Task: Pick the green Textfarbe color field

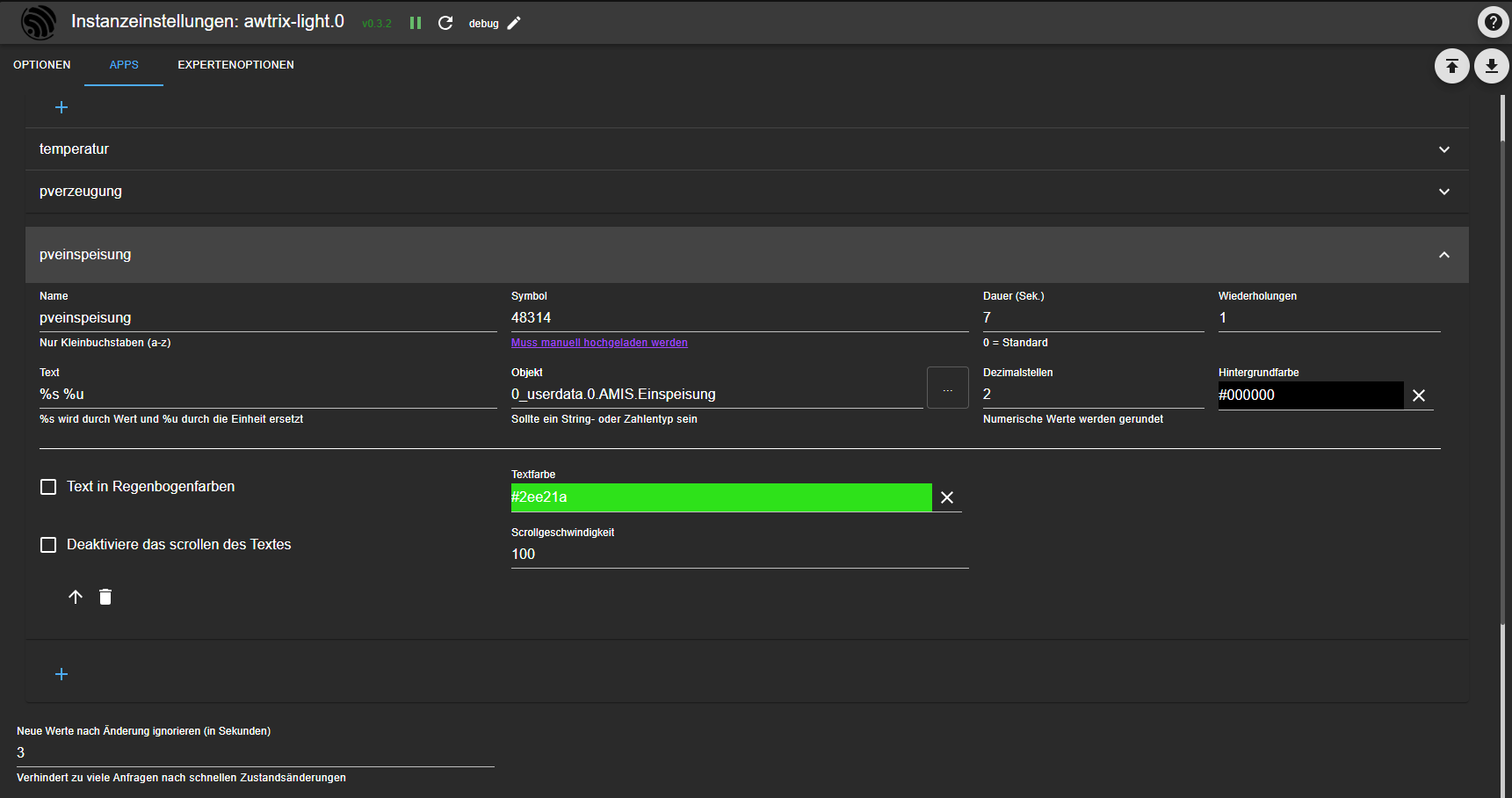Action: pyautogui.click(x=721, y=497)
